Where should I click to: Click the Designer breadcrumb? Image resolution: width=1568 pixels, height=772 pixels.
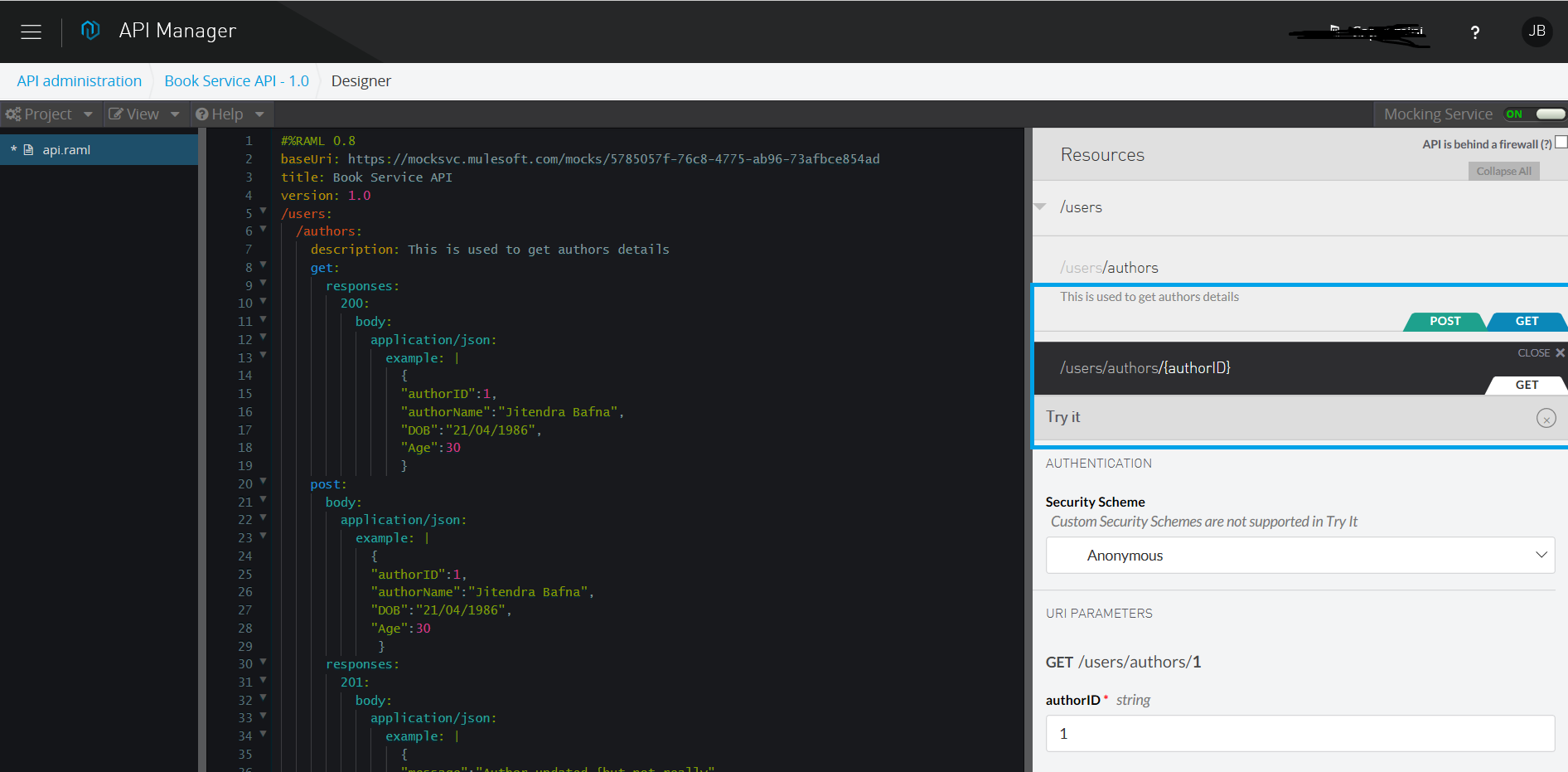point(361,81)
